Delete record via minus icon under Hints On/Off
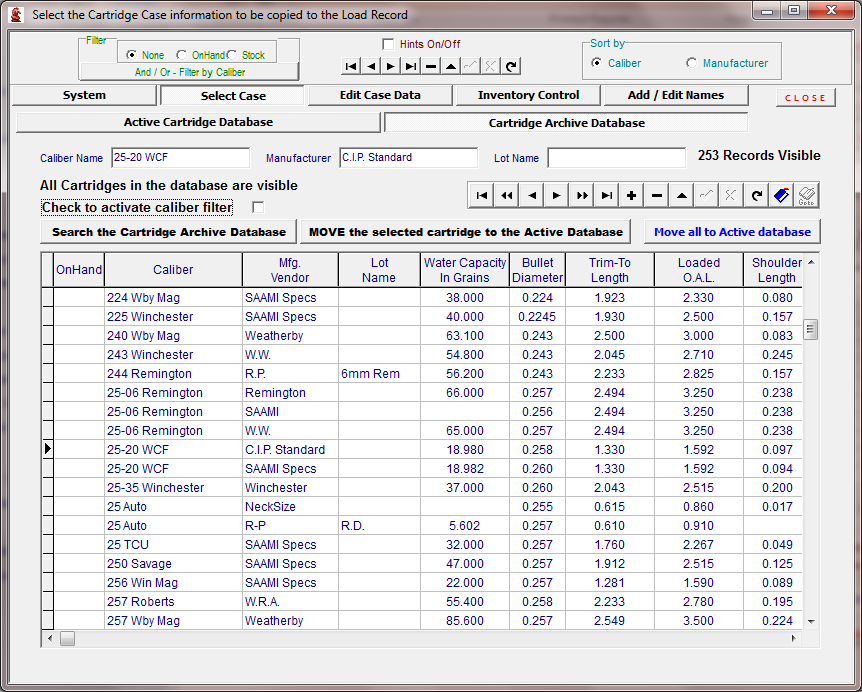 [431, 67]
